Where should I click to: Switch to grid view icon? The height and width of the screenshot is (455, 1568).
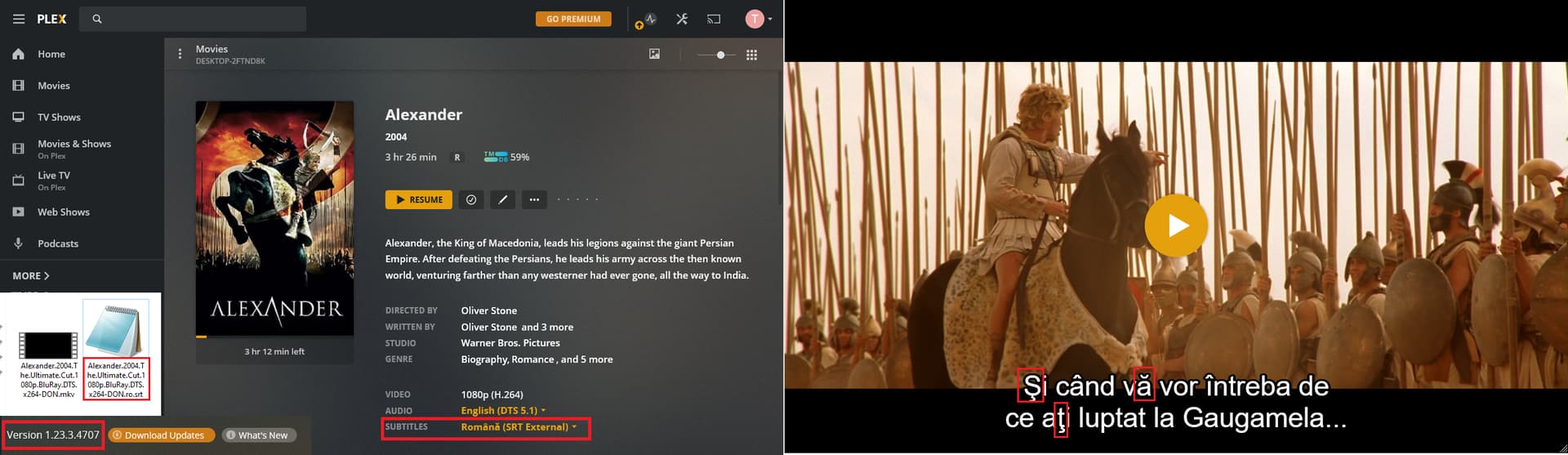click(751, 55)
